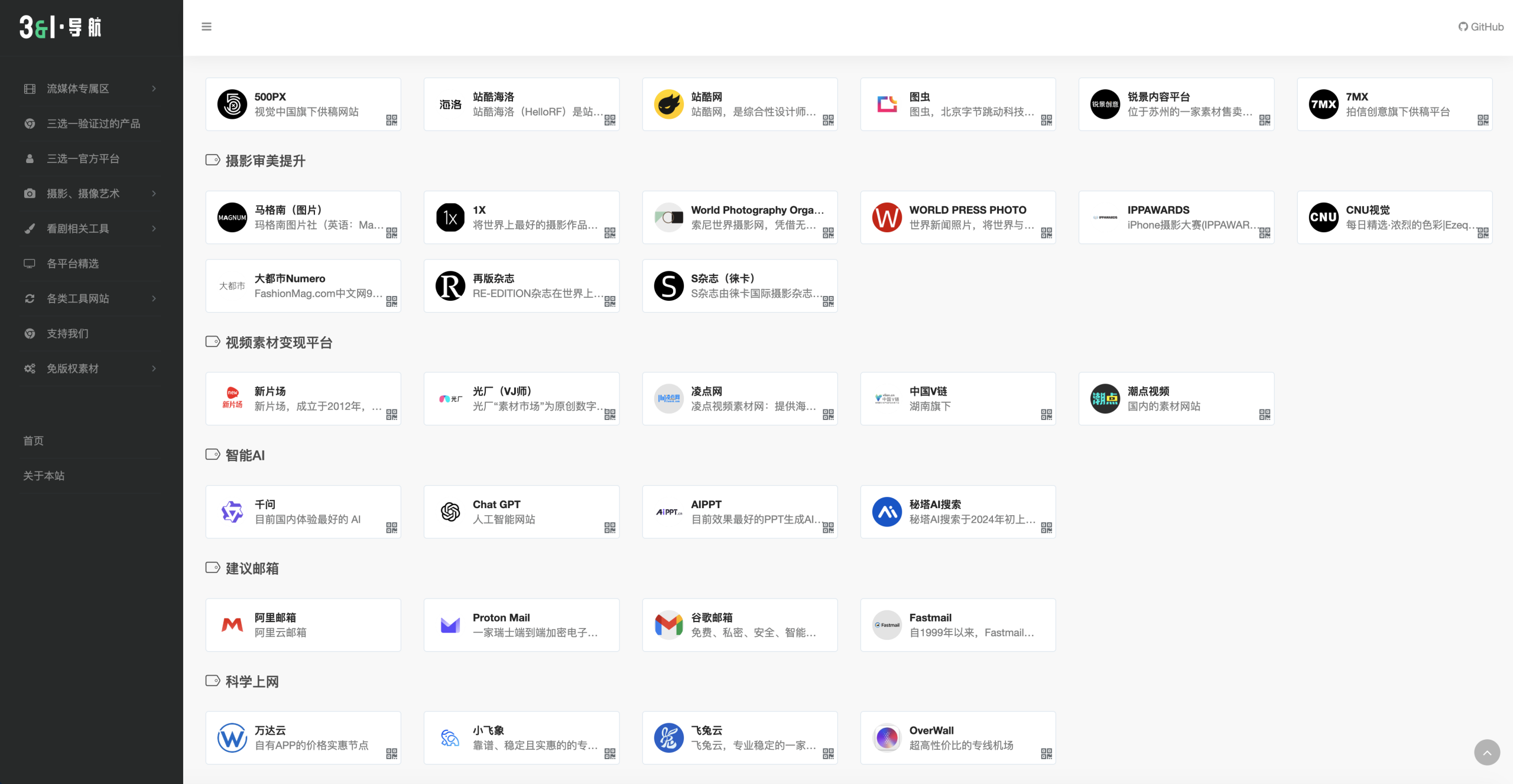Expand the 各类工具网站 sidebar chevron
1513x784 pixels.
coord(154,298)
